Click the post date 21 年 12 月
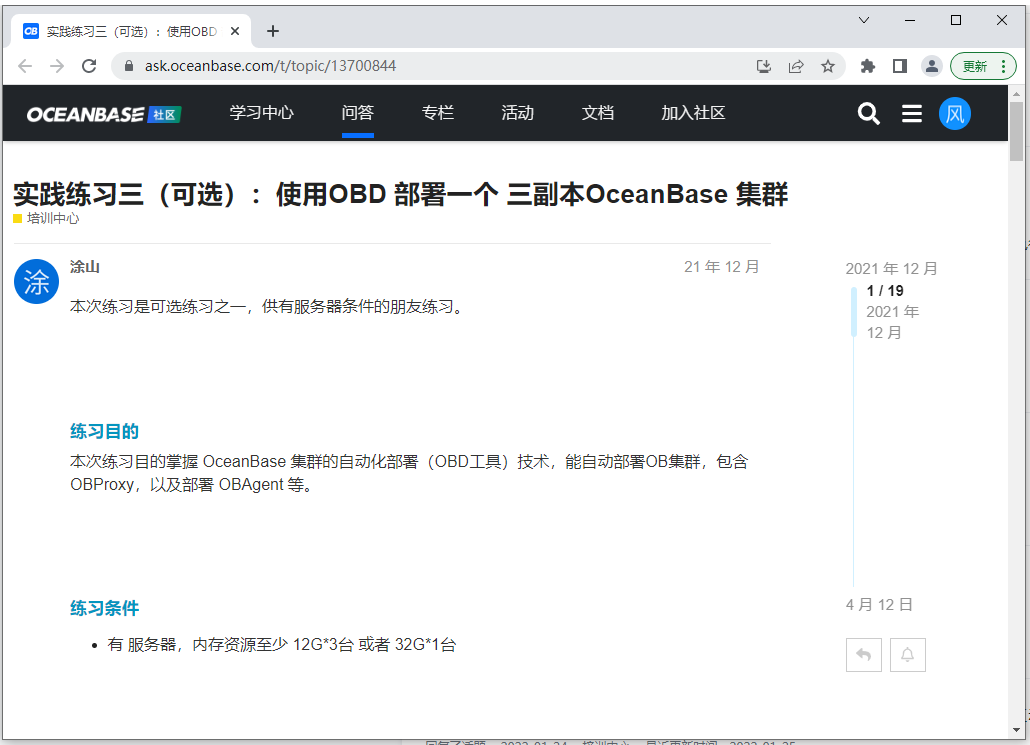 click(721, 267)
